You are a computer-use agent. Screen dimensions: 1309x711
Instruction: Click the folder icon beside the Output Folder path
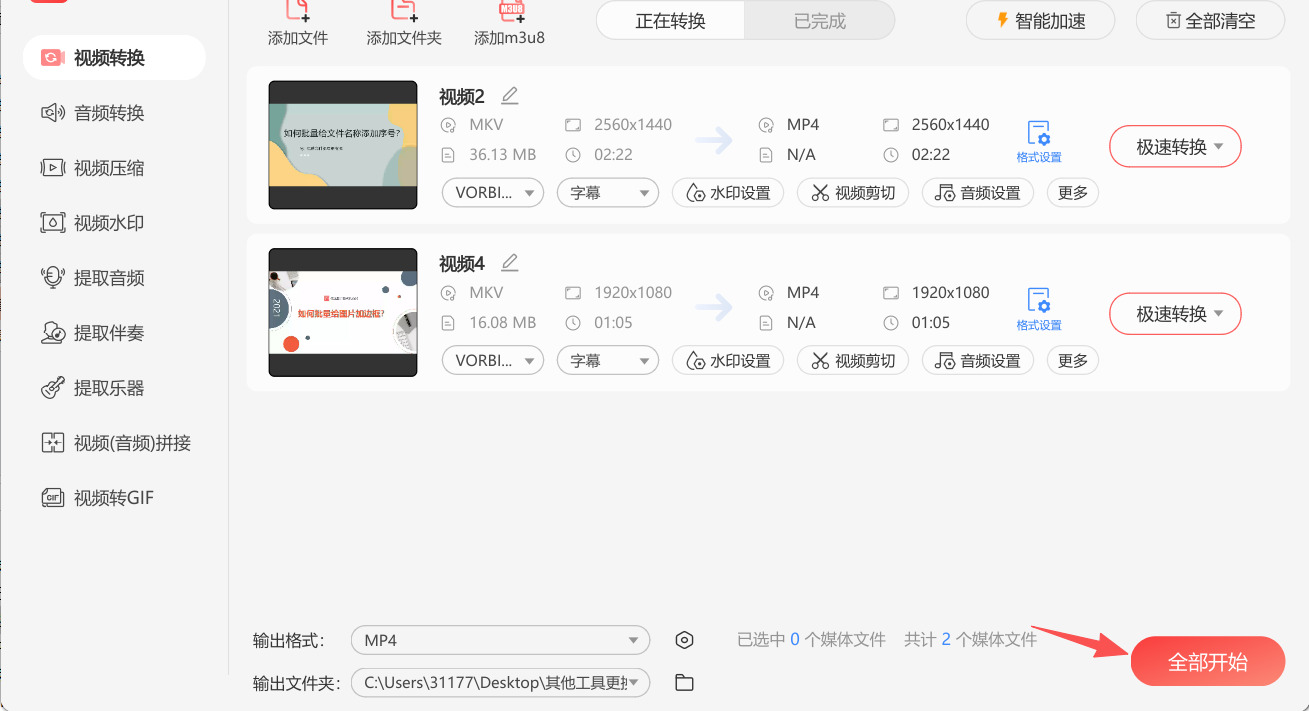click(x=684, y=683)
